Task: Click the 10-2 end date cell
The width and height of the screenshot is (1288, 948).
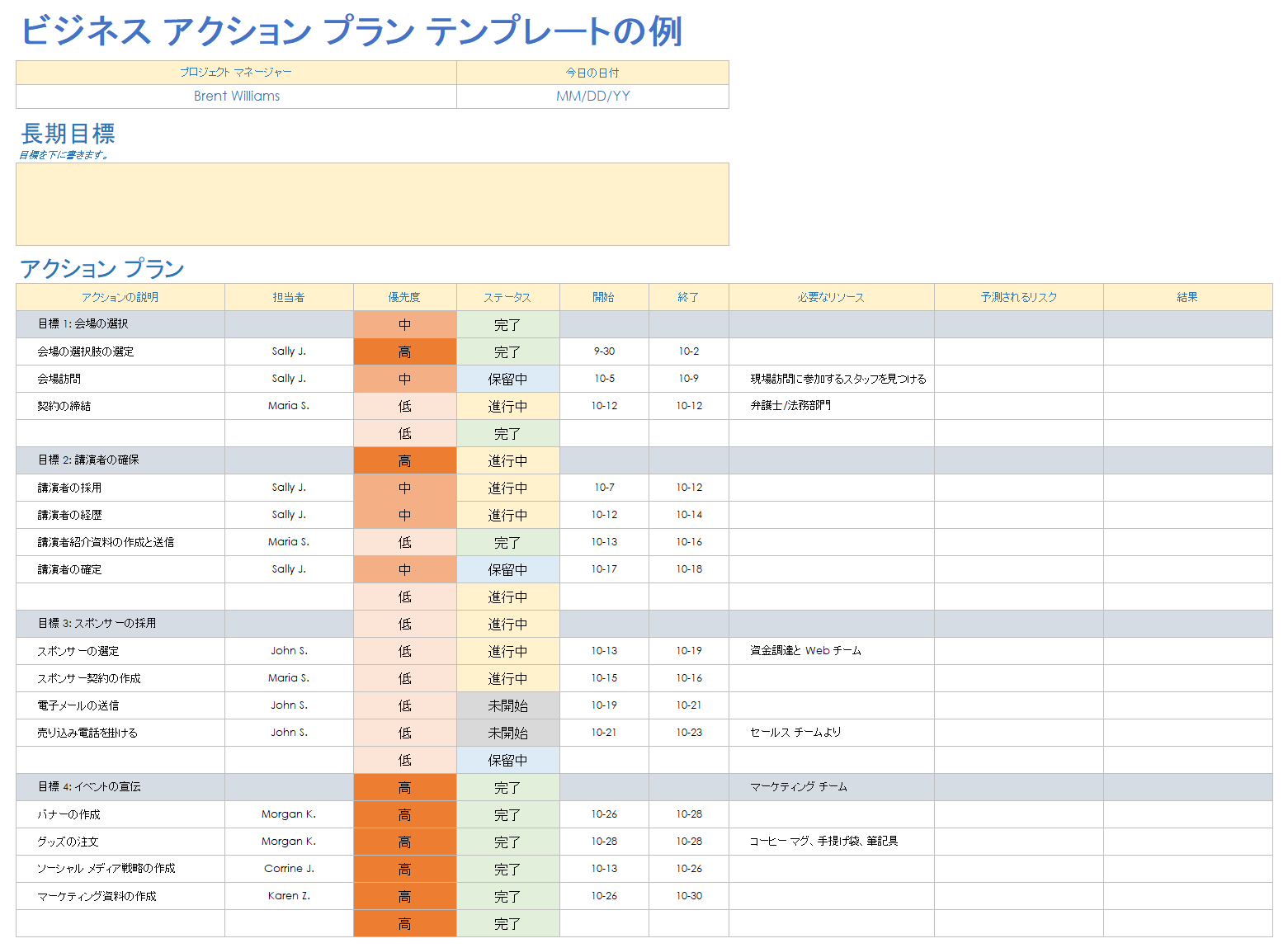Action: pyautogui.click(x=689, y=351)
